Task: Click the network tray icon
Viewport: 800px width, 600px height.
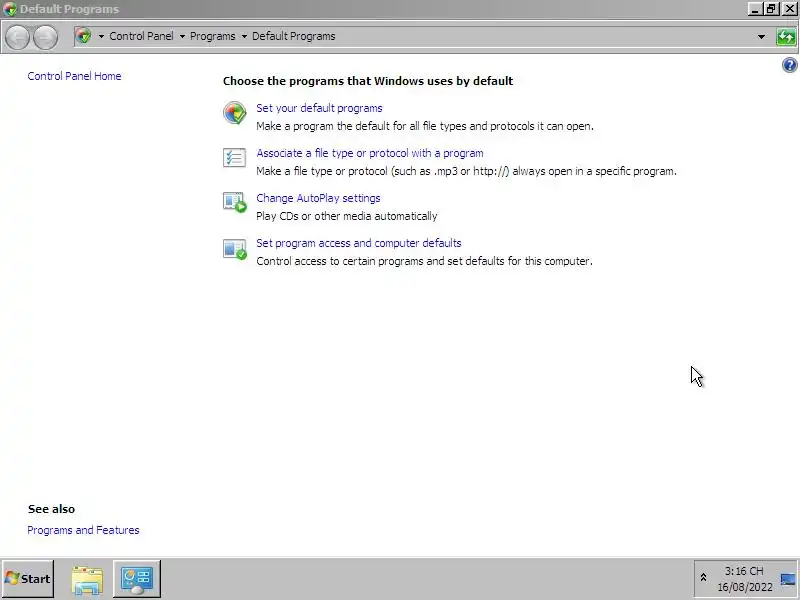Action: (788, 579)
